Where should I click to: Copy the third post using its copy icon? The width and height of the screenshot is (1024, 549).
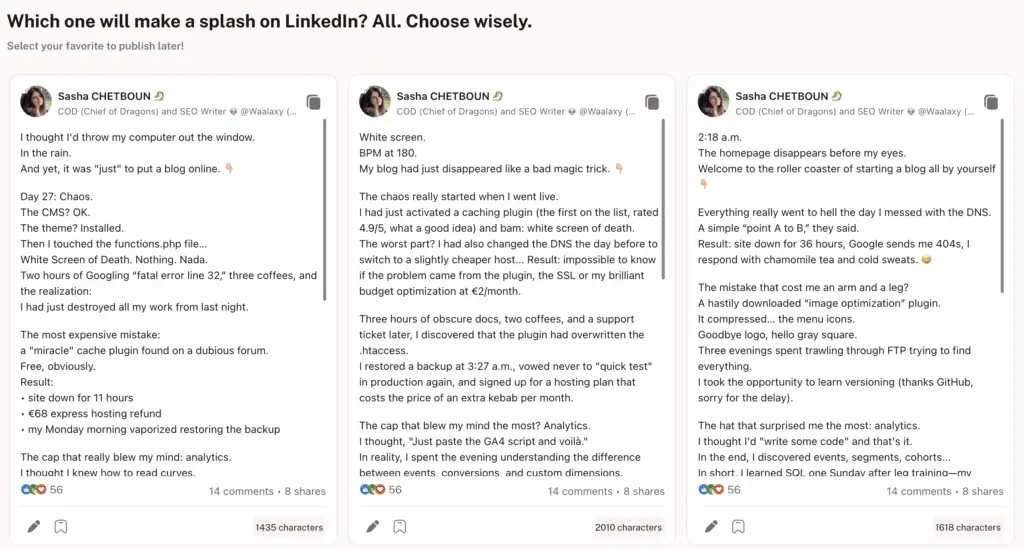991,102
